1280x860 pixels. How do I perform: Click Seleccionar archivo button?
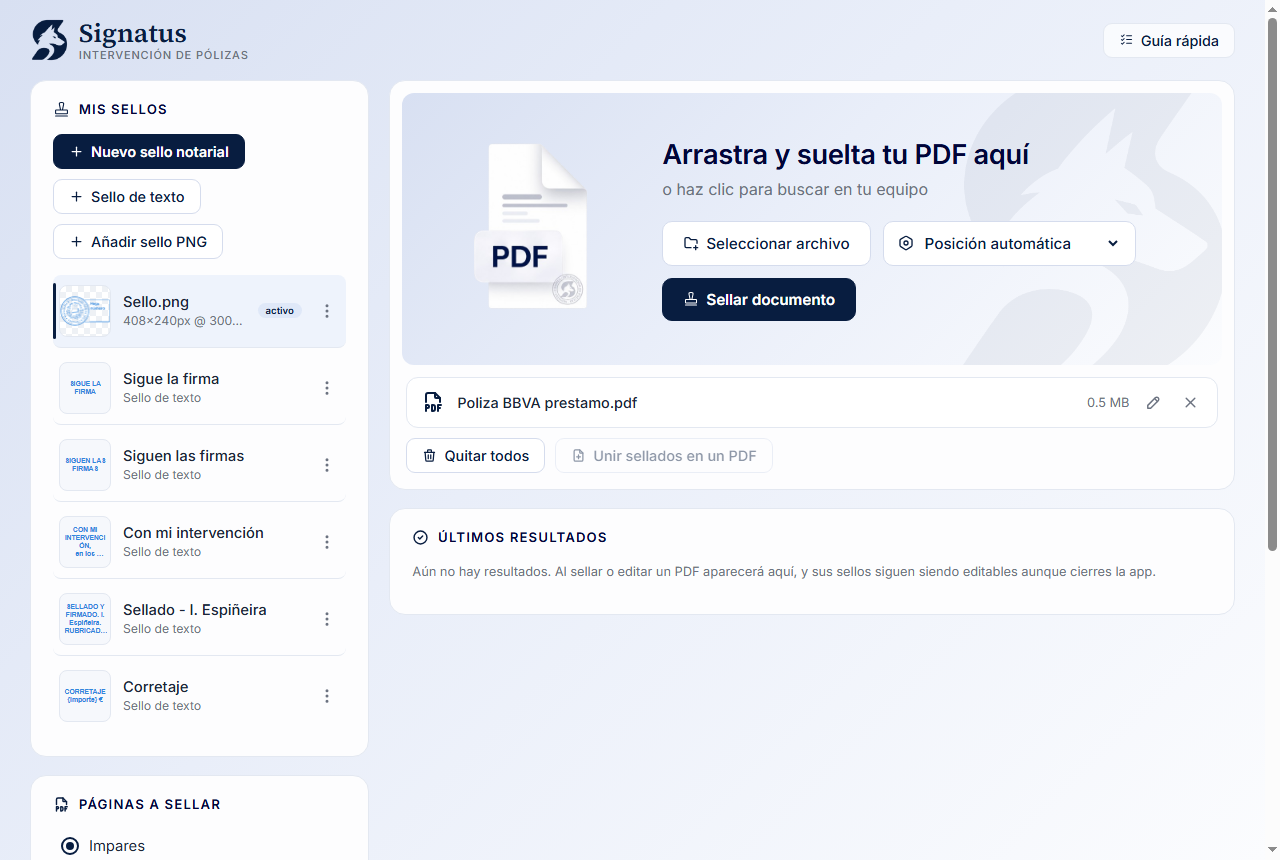coord(766,244)
